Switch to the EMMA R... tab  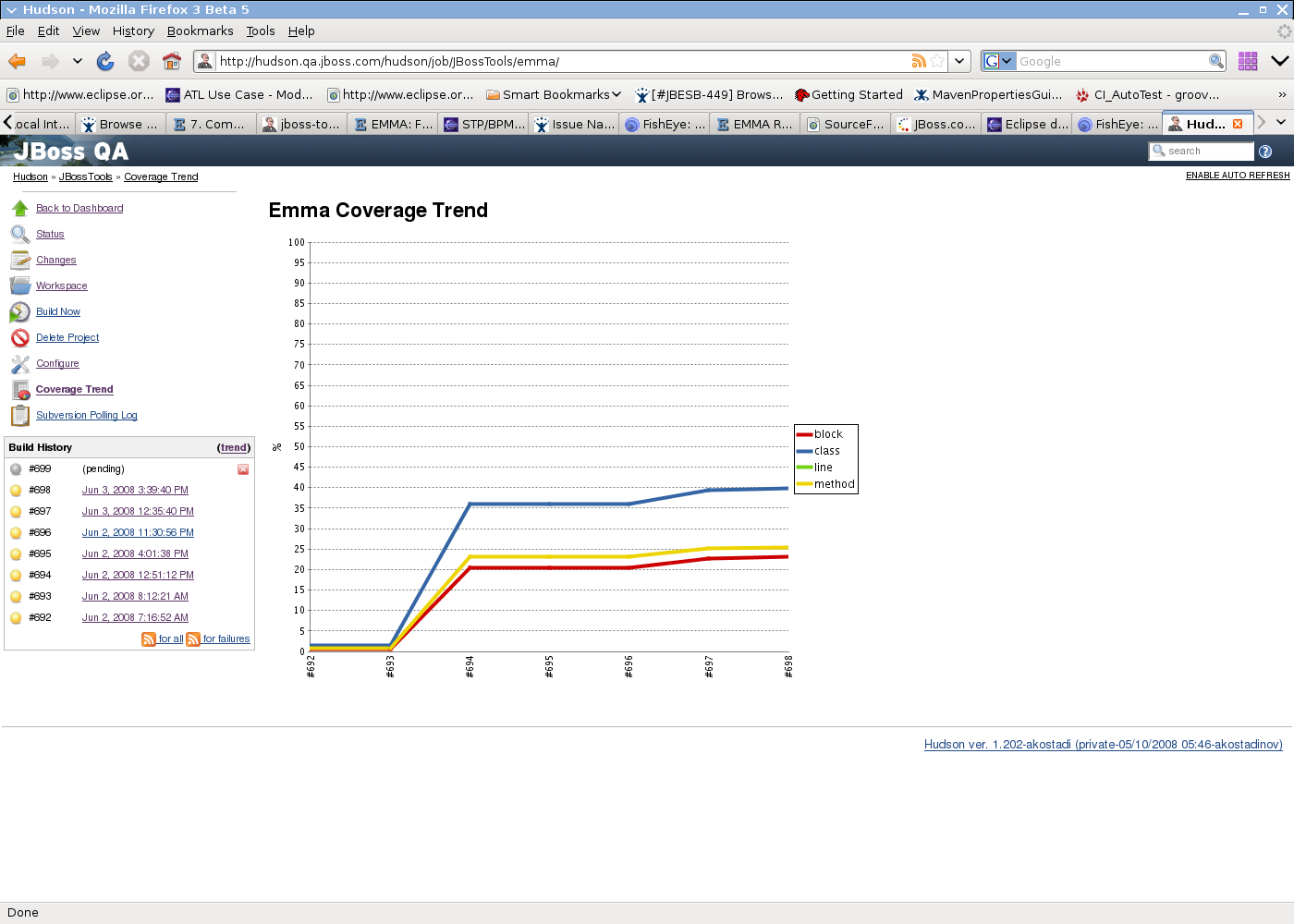click(x=755, y=124)
